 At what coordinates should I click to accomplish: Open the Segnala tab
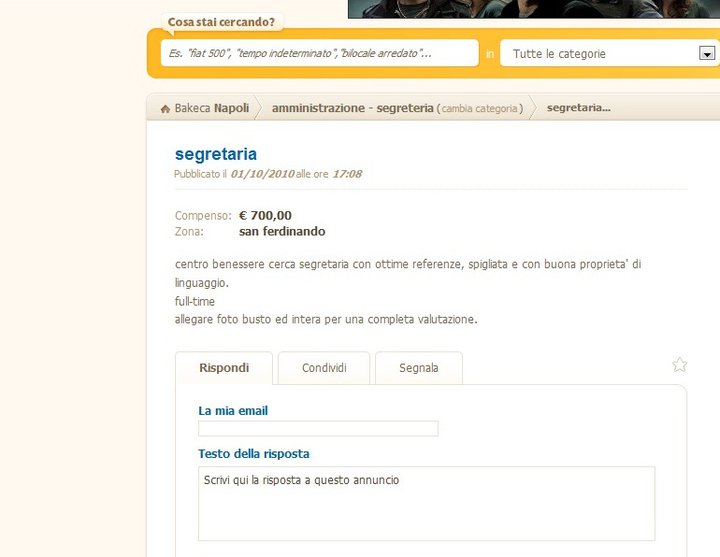point(419,368)
